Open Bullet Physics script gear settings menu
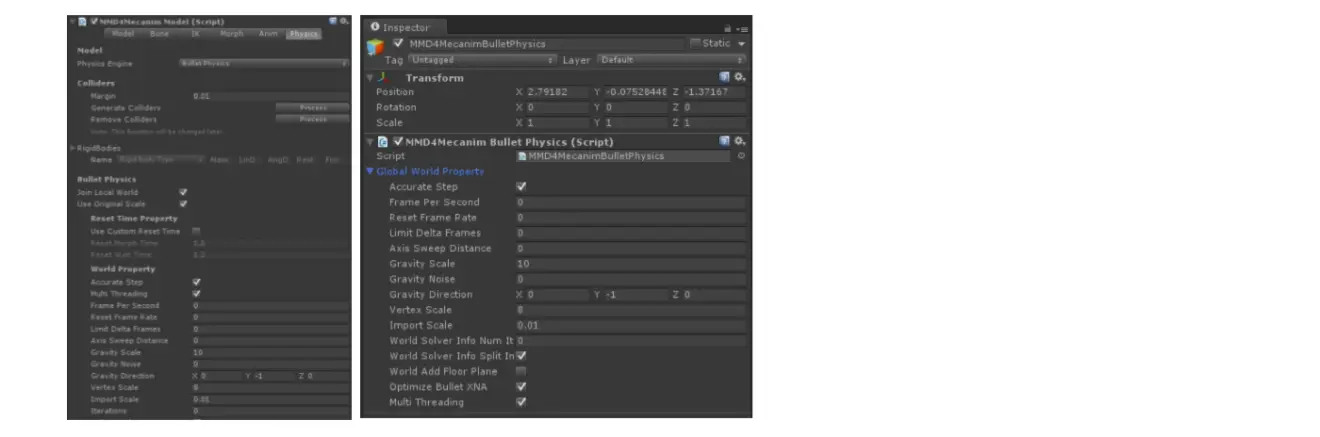The height and width of the screenshot is (437, 1320). [740, 142]
